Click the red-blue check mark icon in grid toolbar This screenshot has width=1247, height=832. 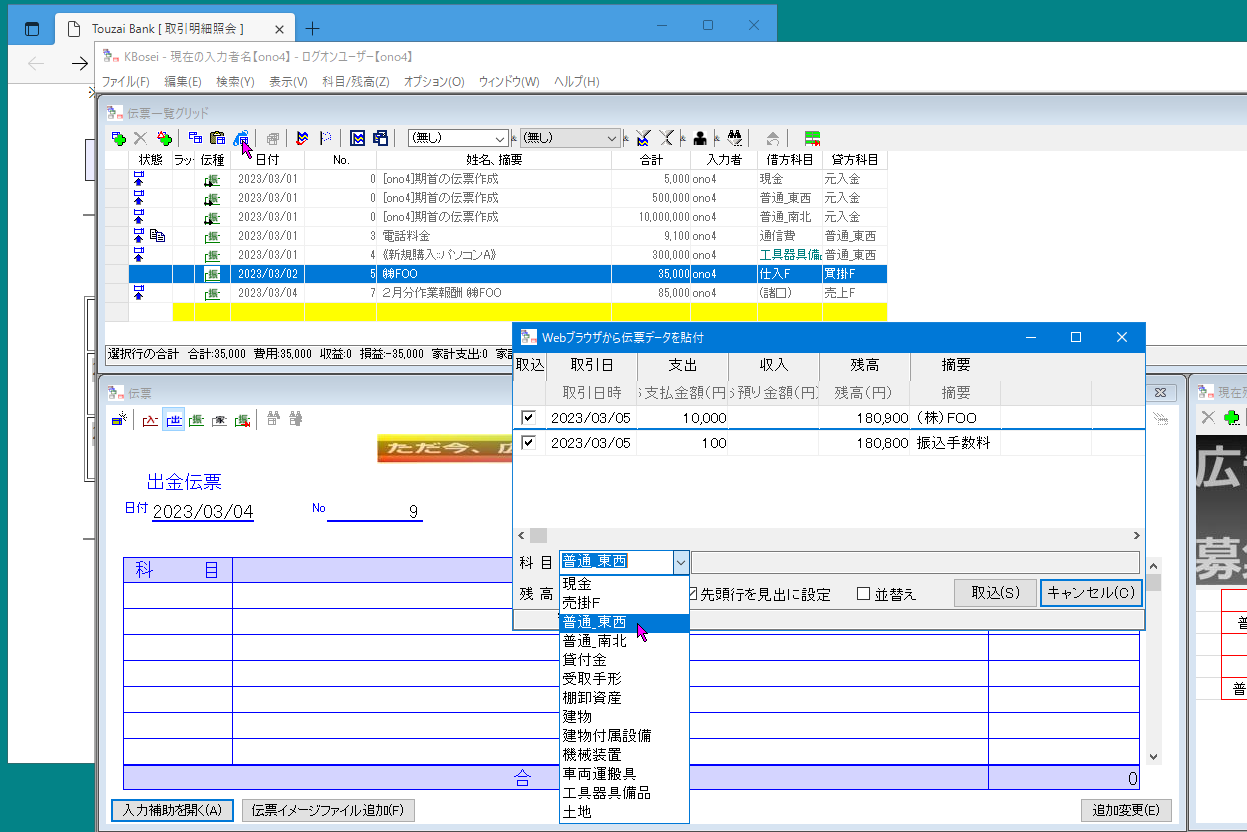(x=303, y=138)
